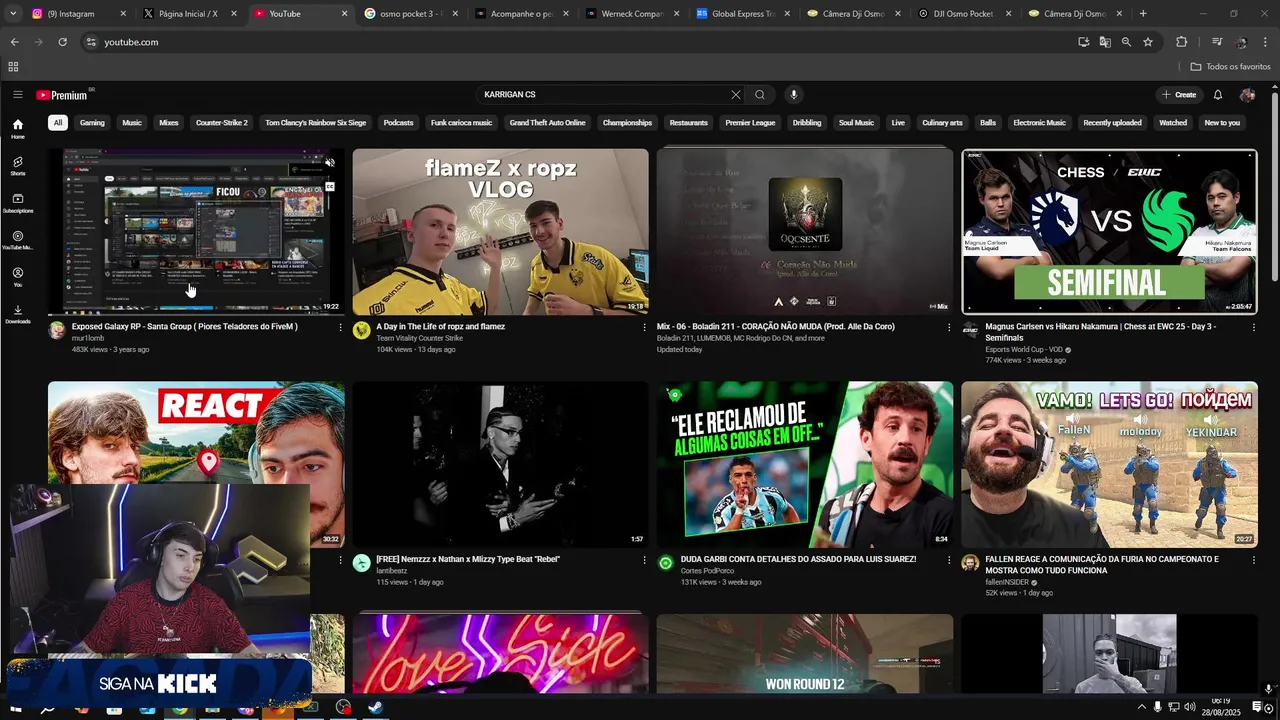Switch to the Instagram browser tab

pyautogui.click(x=78, y=14)
